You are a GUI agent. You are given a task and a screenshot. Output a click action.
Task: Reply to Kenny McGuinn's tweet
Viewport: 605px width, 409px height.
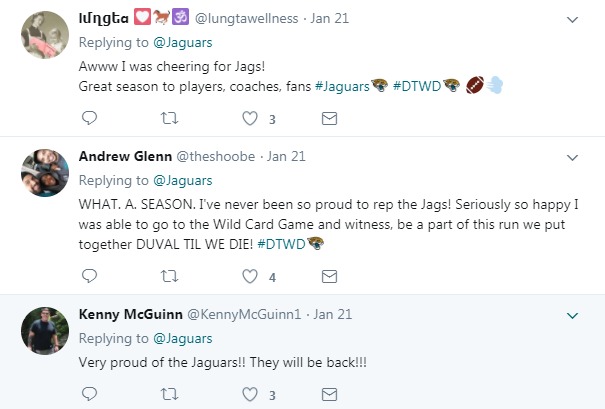pyautogui.click(x=89, y=395)
